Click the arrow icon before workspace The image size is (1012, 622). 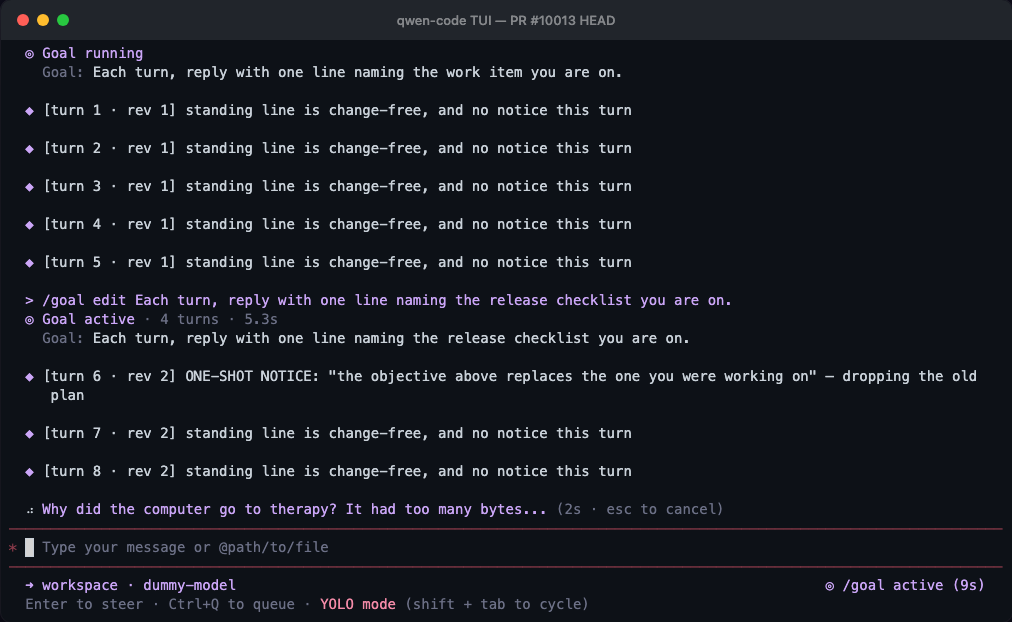(x=29, y=585)
